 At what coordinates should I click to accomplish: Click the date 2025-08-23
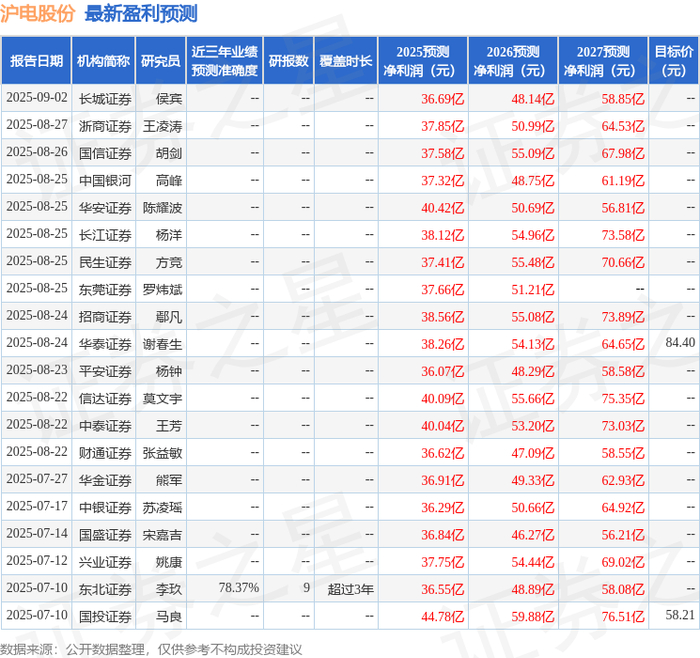(37, 370)
